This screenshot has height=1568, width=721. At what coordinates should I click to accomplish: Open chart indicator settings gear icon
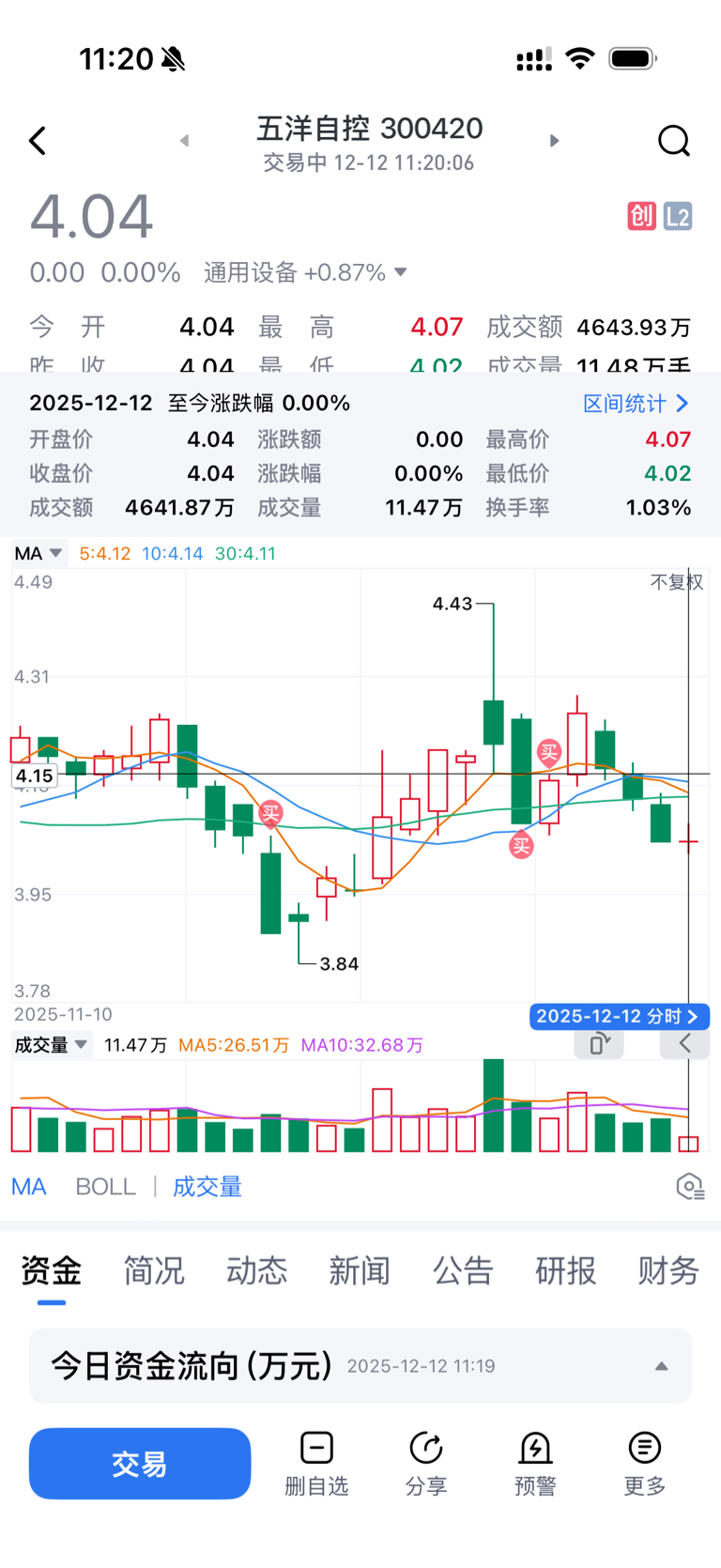(690, 1187)
